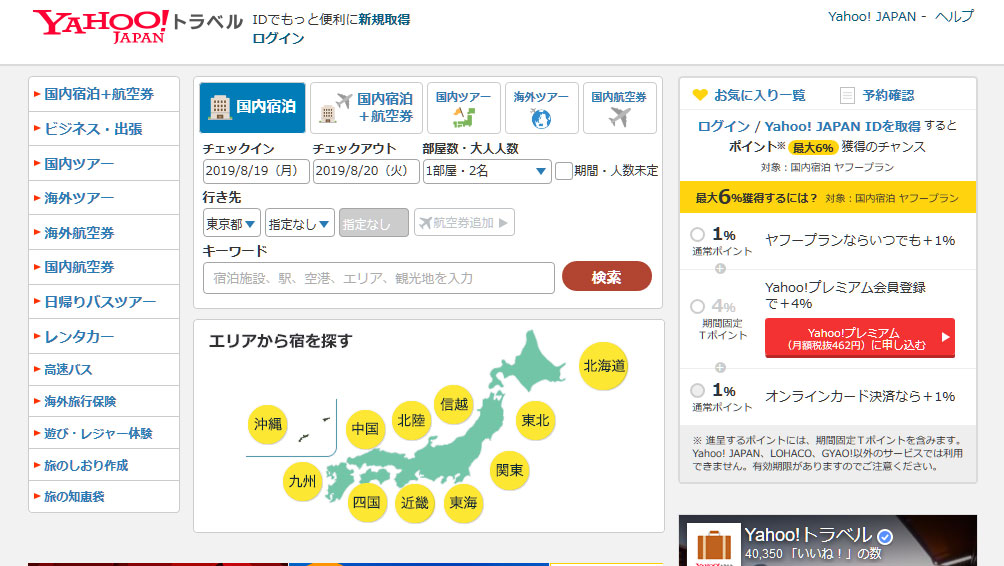
Task: Open 海外ツアー in the sidebar
Action: click(x=104, y=198)
